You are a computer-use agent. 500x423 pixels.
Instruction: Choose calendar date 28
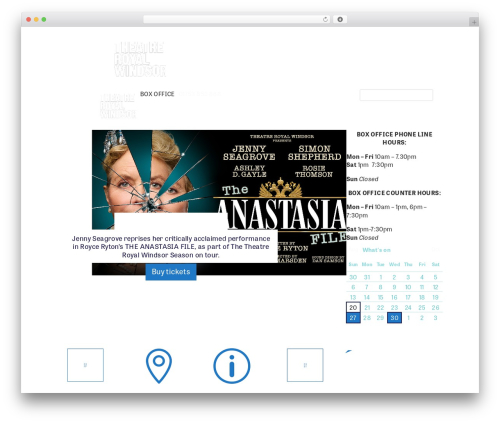[367, 318]
